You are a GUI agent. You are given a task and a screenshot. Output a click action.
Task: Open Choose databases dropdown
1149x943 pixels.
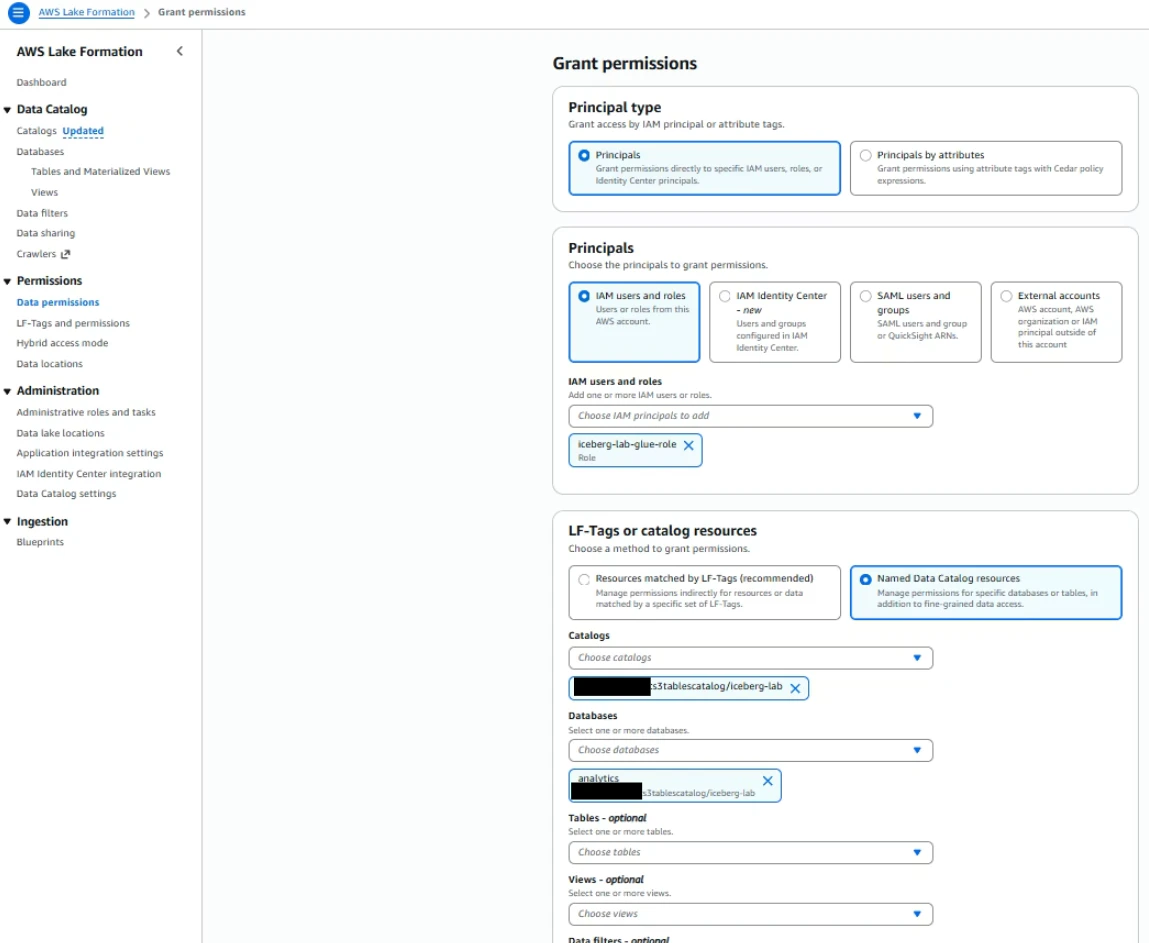point(750,750)
